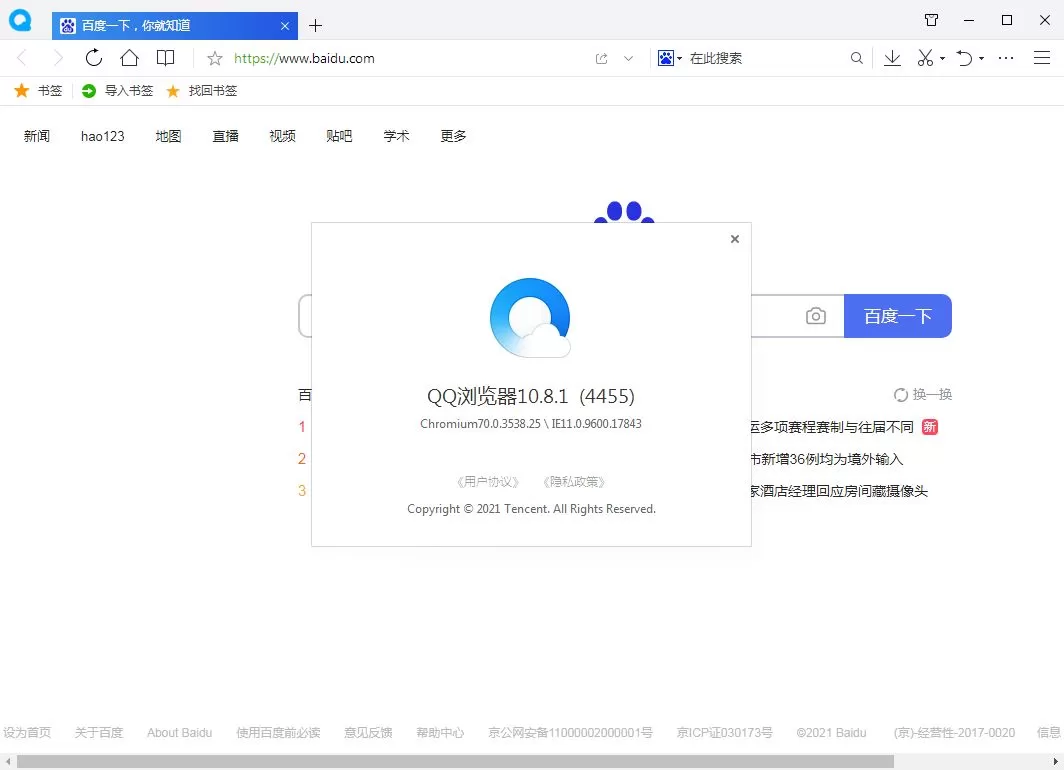Click the page search magnifier icon

856,58
